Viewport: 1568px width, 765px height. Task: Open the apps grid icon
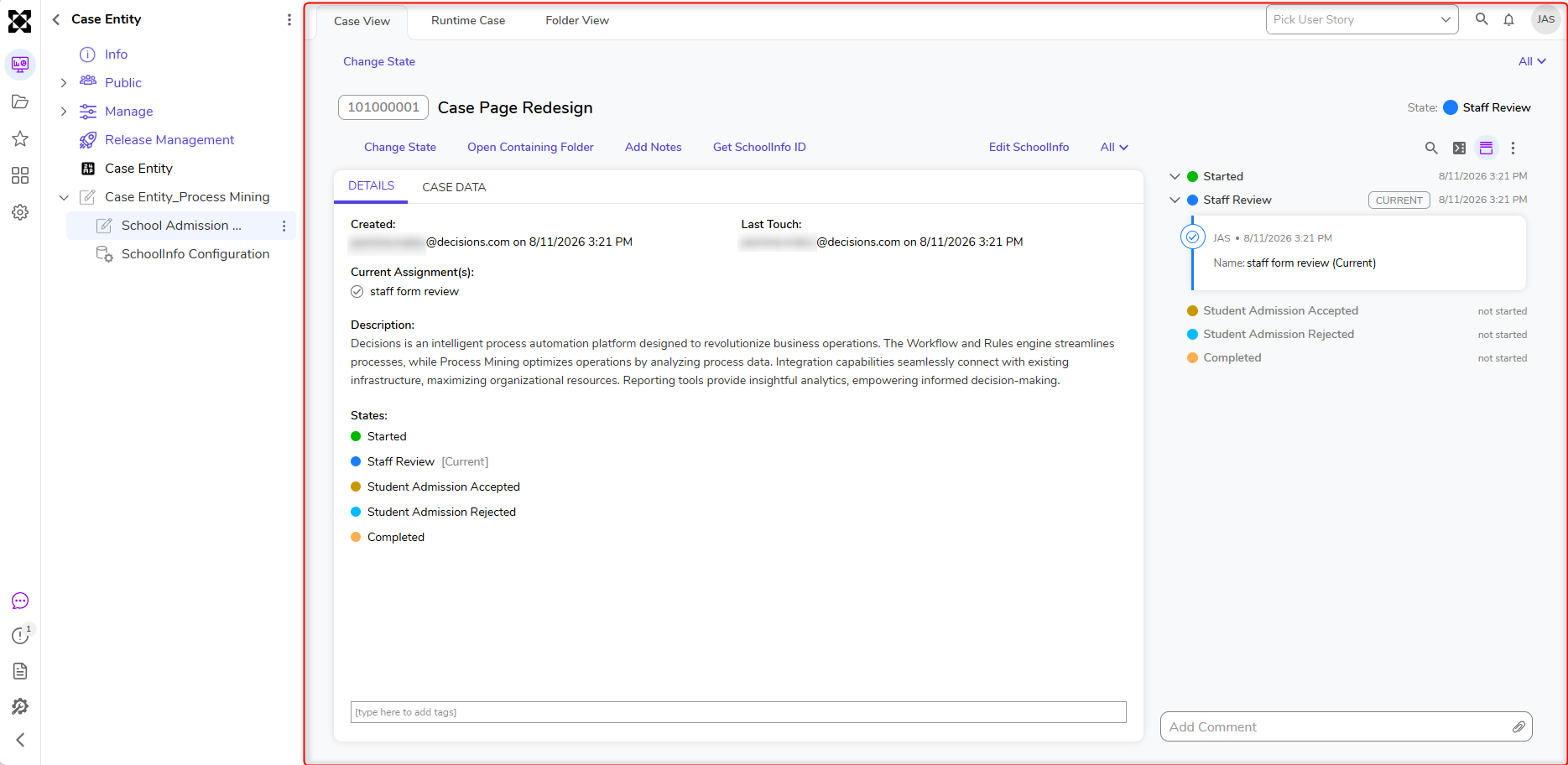(x=20, y=175)
